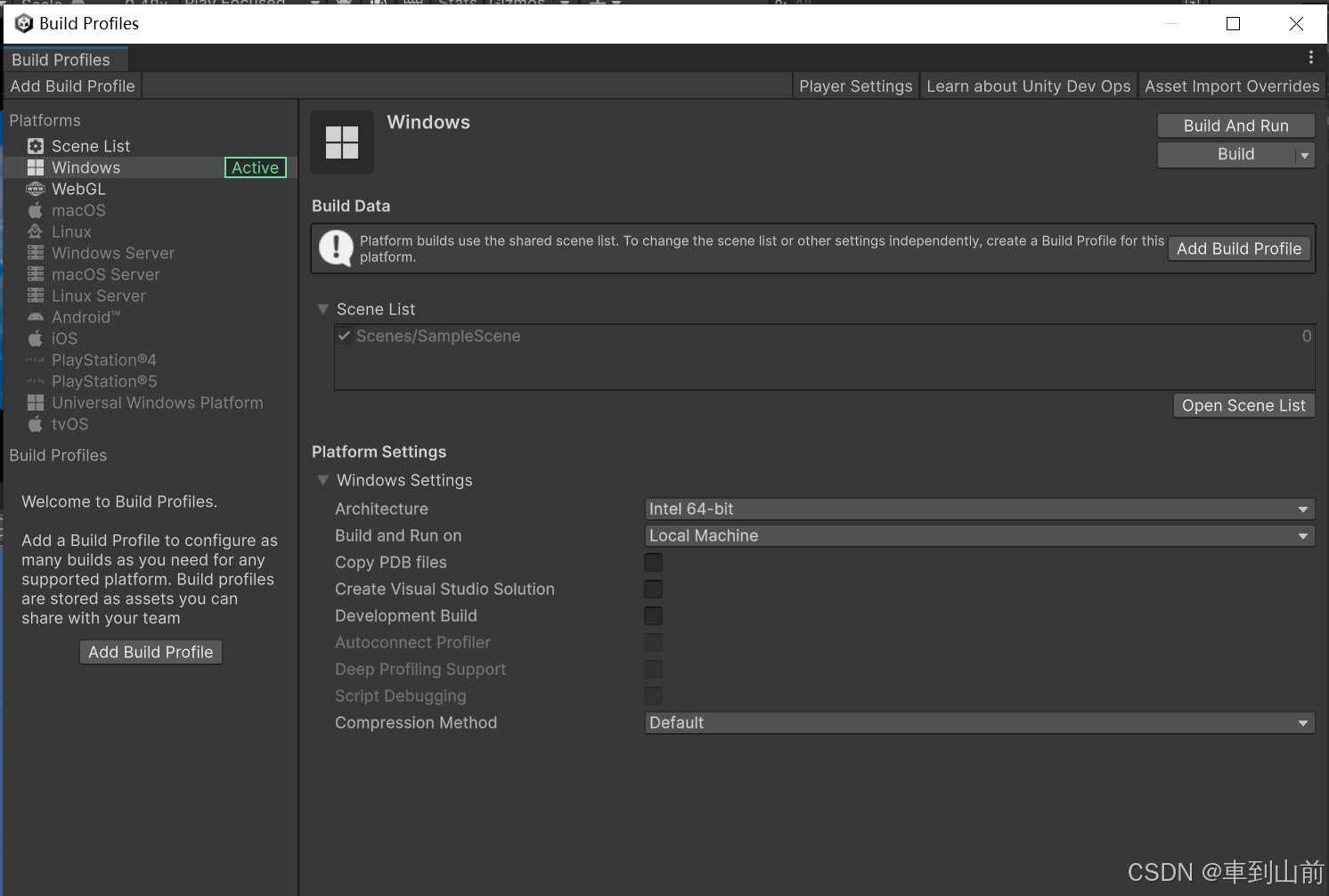The image size is (1329, 896).
Task: Maximize the Build Profiles window
Action: tap(1234, 24)
